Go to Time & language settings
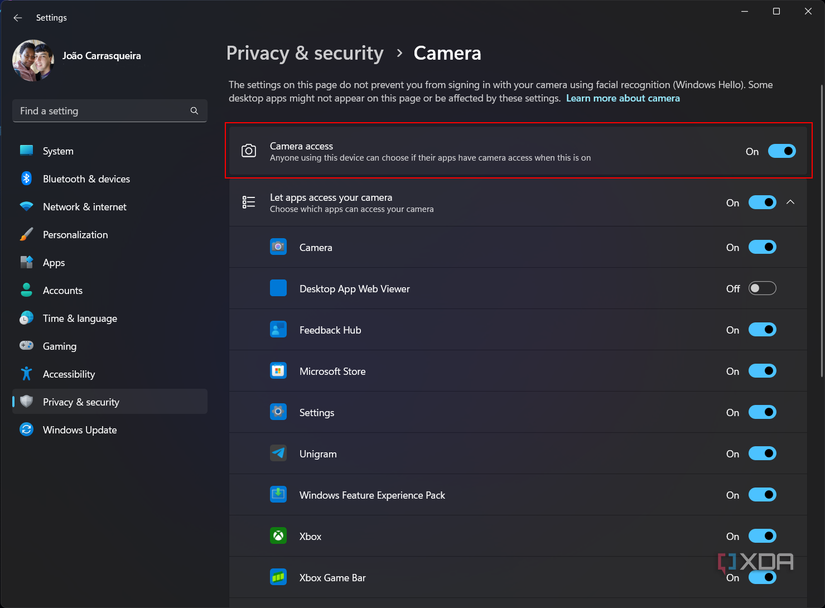The width and height of the screenshot is (825, 608). 79,318
